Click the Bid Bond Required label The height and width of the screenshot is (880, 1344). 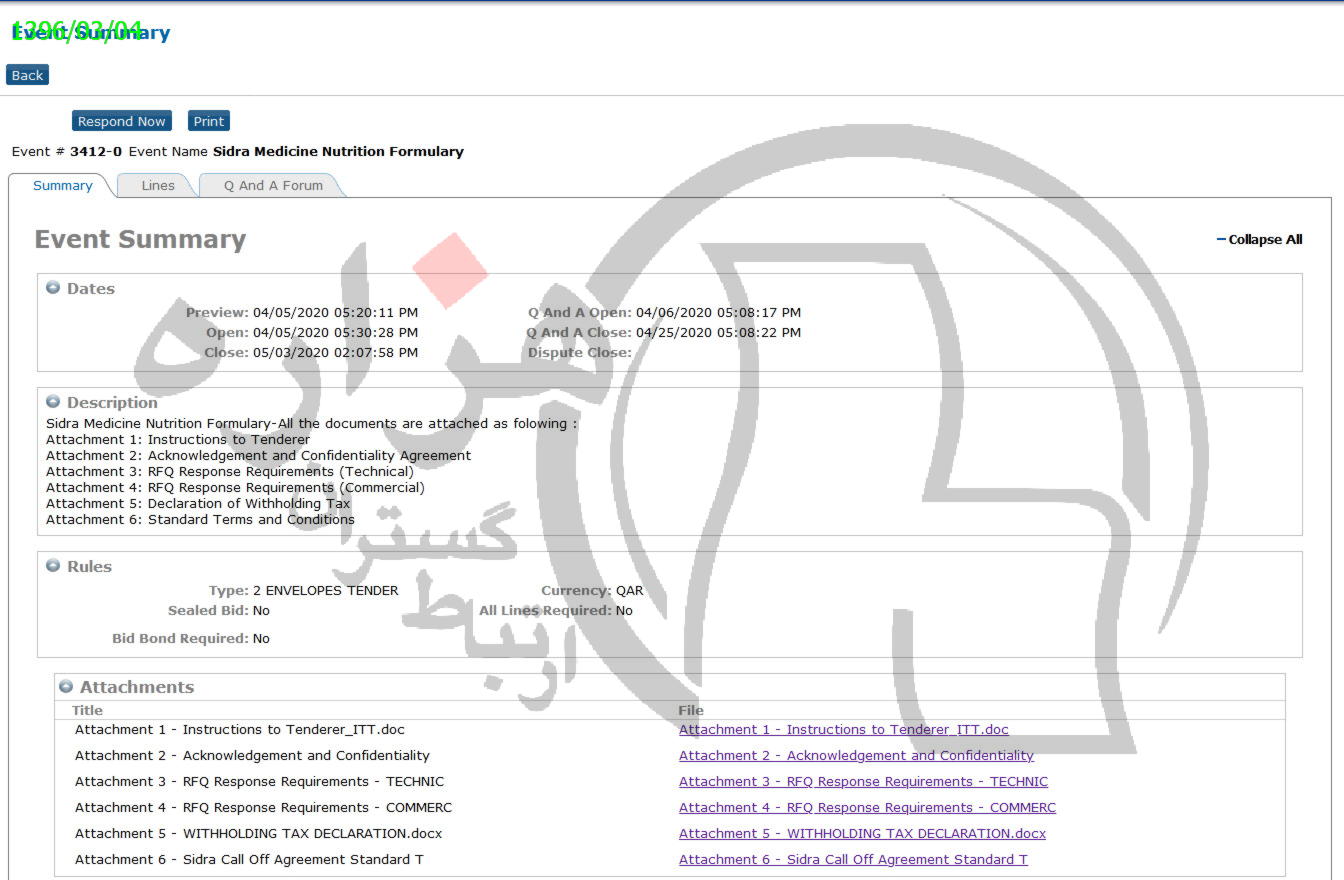click(180, 639)
